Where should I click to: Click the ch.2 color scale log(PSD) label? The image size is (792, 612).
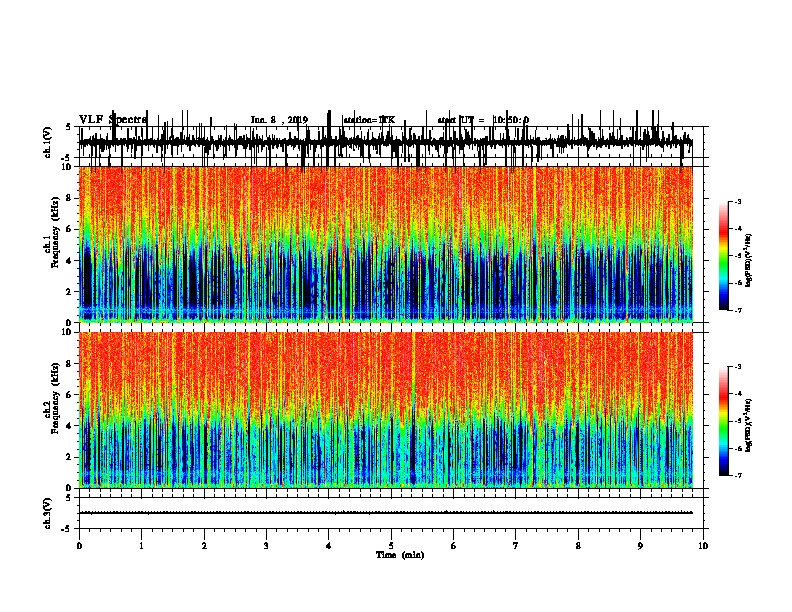pyautogui.click(x=748, y=425)
